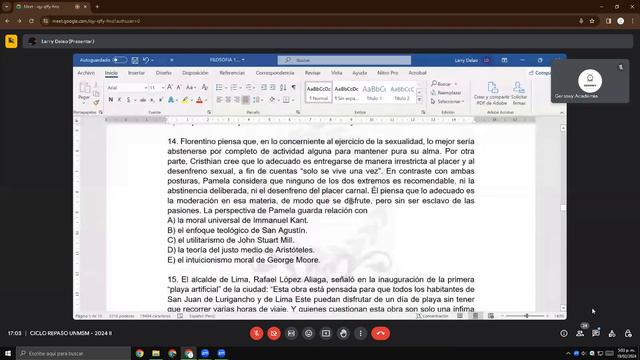Open host controls lock icon
Image resolution: width=640 pixels, height=360 pixels.
pyautogui.click(x=628, y=333)
